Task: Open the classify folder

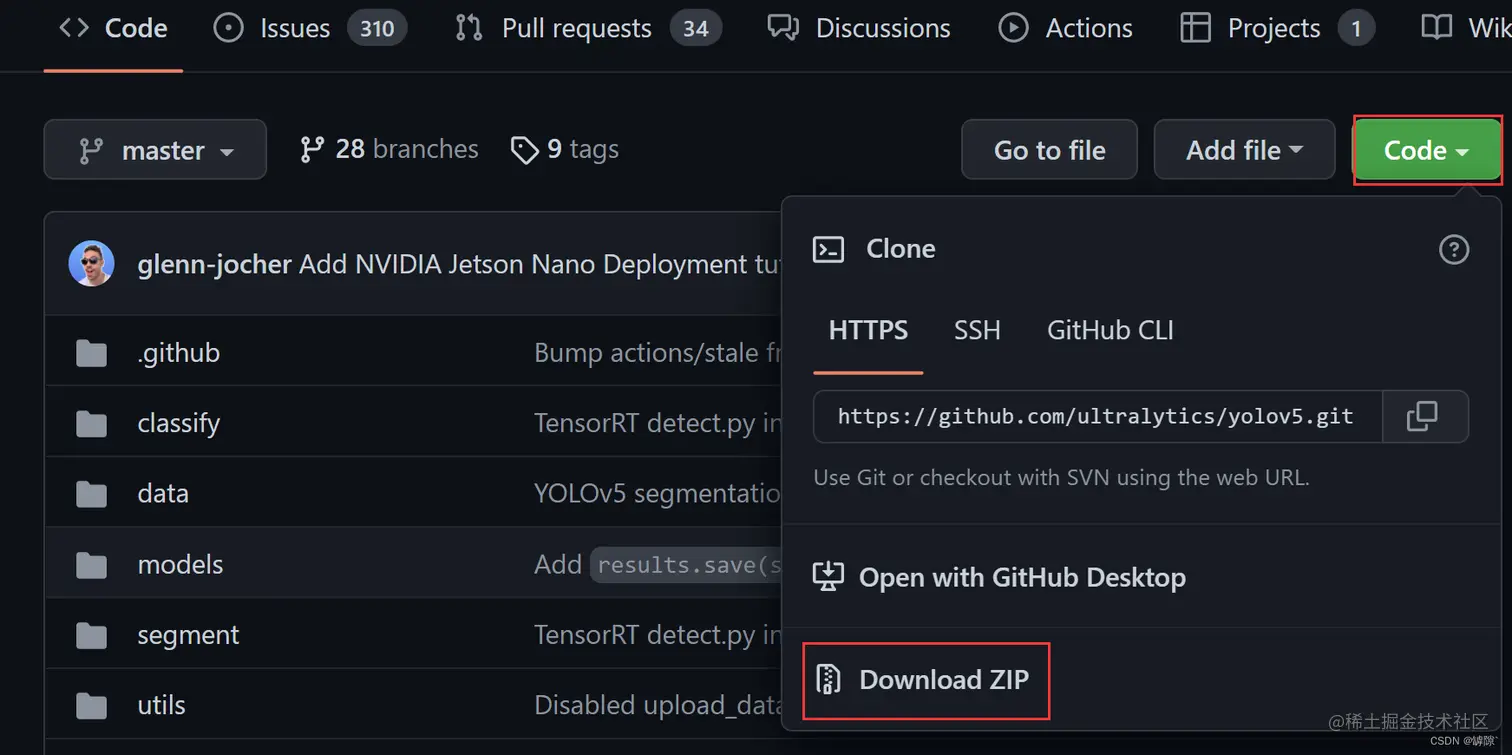Action: [178, 423]
